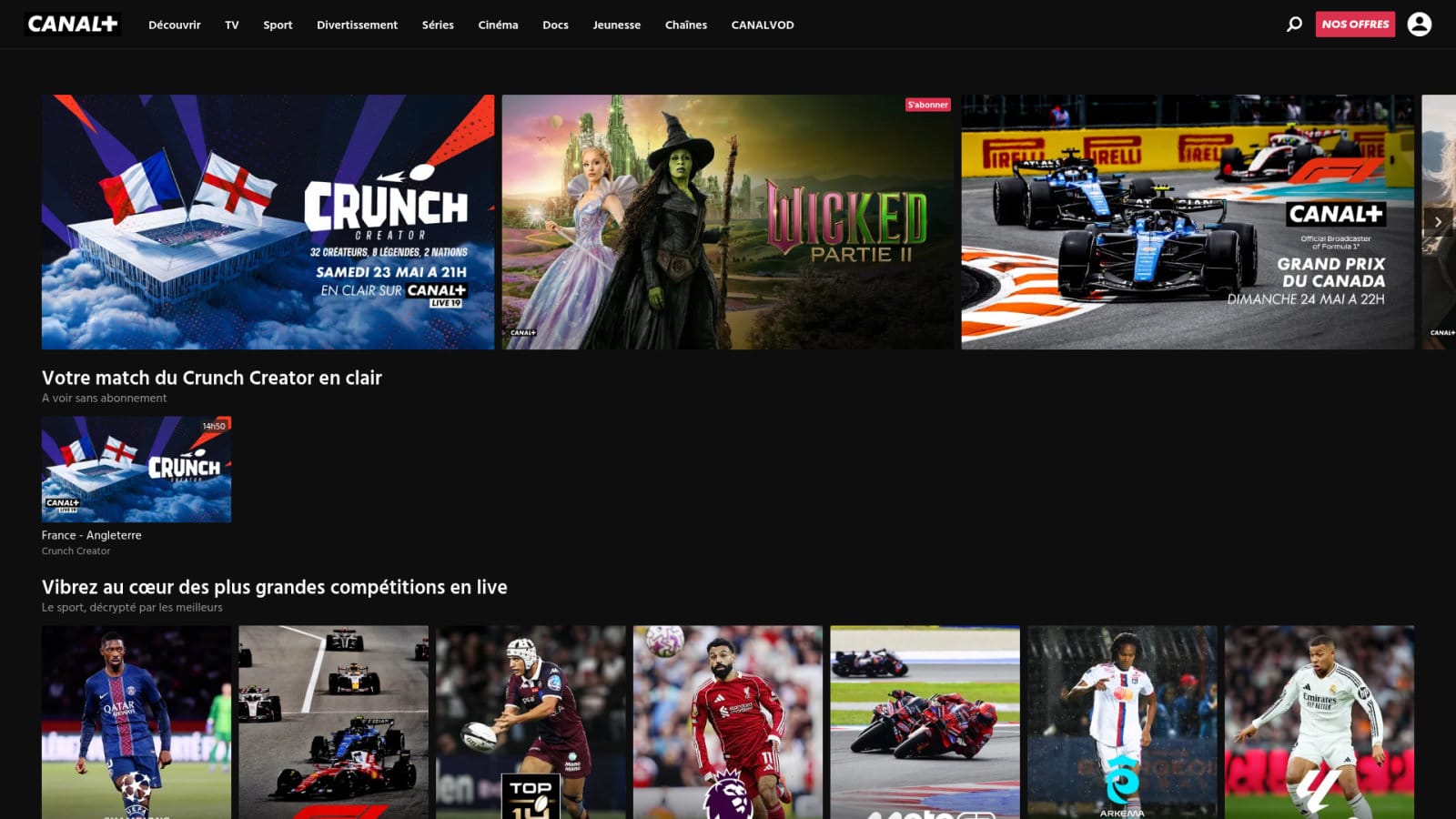Go to the Sport section
Screen dimensions: 1456x819
pyautogui.click(x=278, y=25)
